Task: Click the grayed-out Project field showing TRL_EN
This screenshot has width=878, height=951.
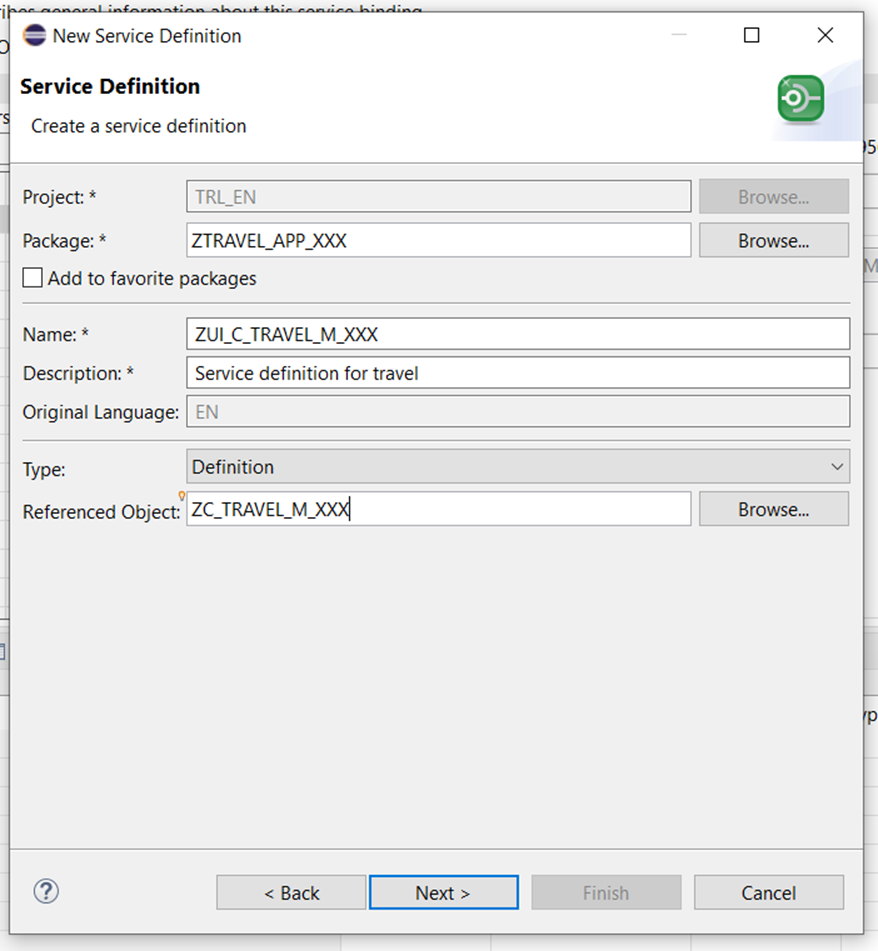Action: tap(438, 196)
